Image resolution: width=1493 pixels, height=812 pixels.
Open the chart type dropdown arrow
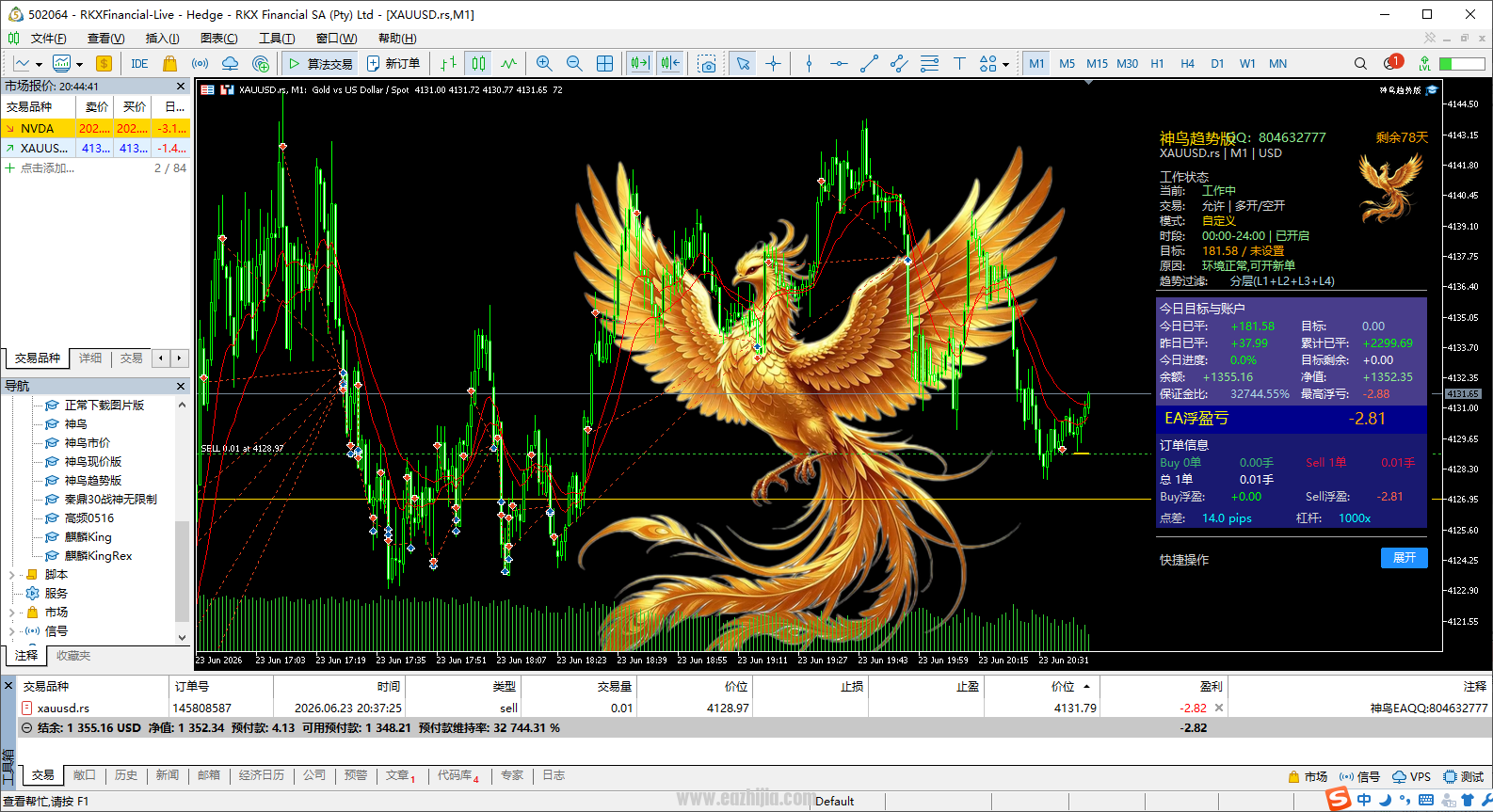click(39, 65)
